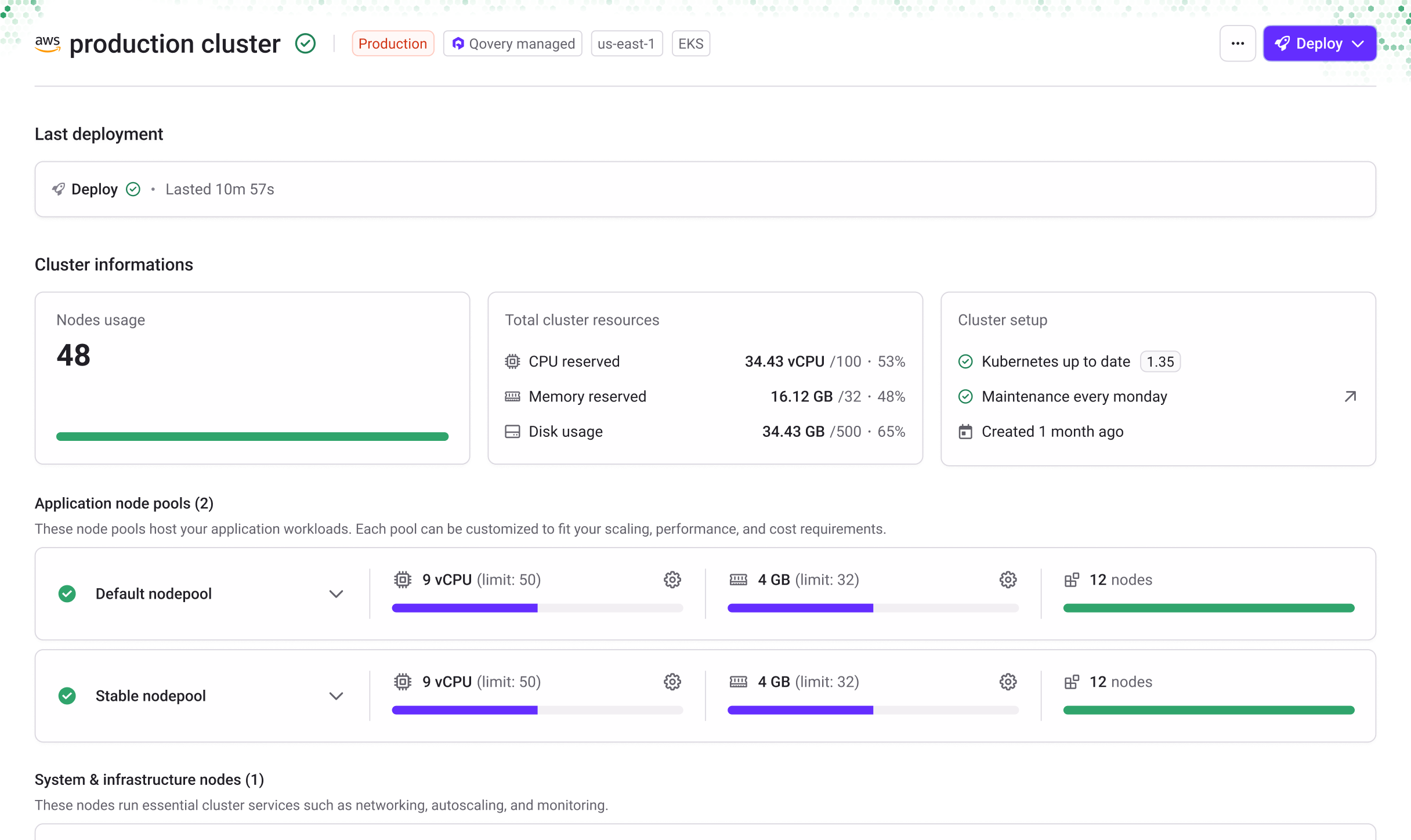The height and width of the screenshot is (840, 1411).
Task: Open Stable nodepool vCPU settings gear
Action: click(672, 682)
